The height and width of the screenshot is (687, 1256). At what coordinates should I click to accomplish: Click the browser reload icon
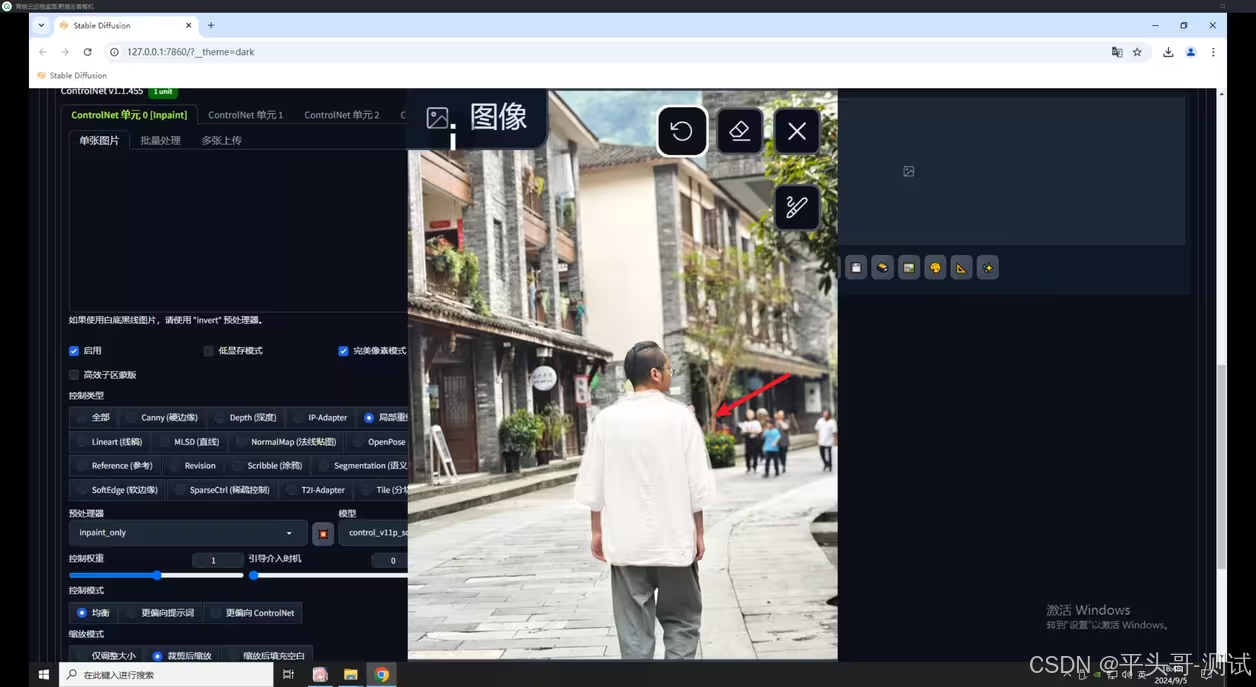87,52
